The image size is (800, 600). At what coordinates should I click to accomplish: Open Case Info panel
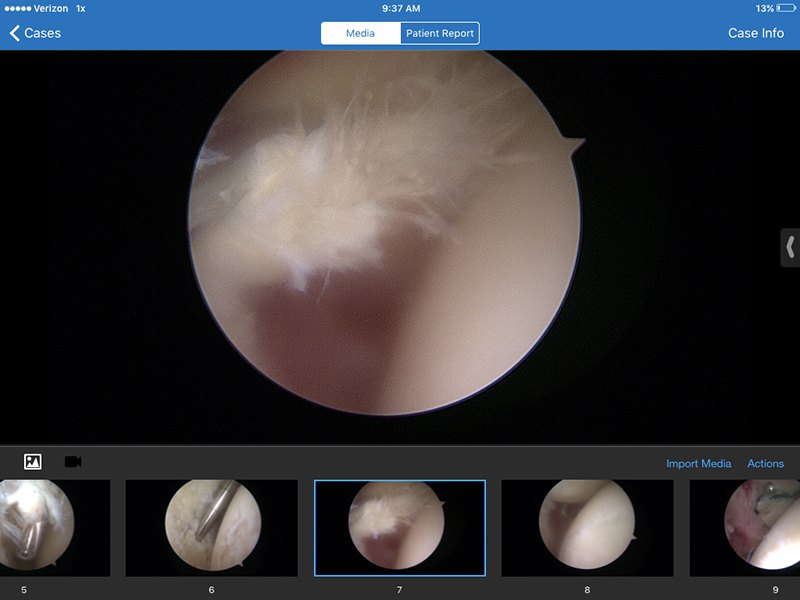tap(756, 33)
